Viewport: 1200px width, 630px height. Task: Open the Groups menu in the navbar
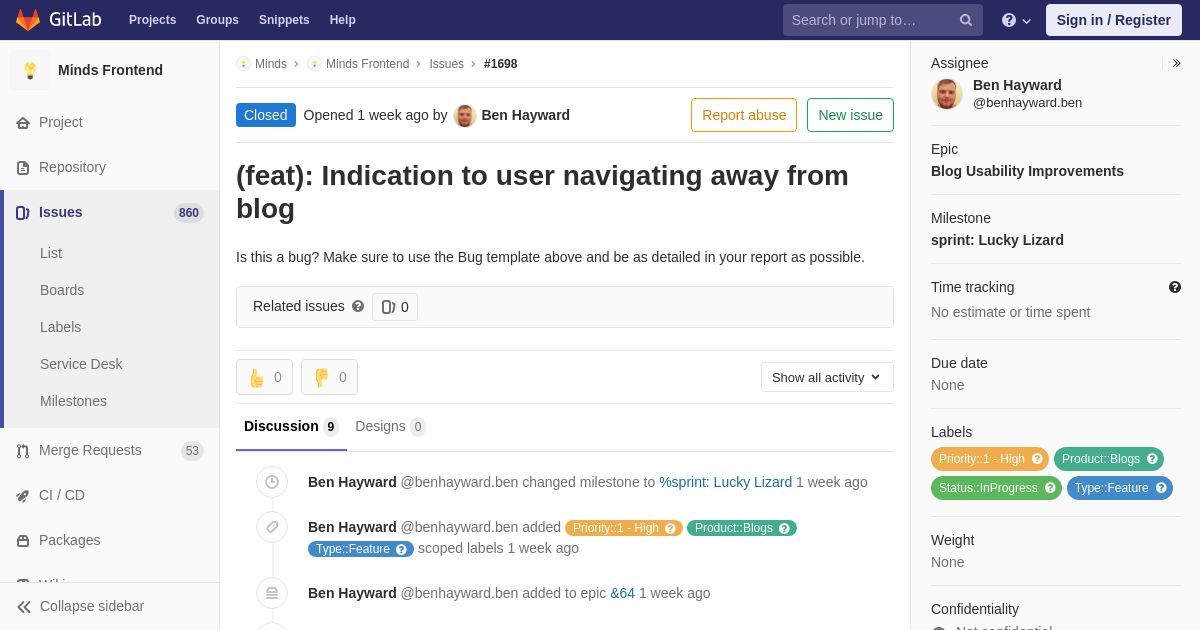click(x=217, y=20)
